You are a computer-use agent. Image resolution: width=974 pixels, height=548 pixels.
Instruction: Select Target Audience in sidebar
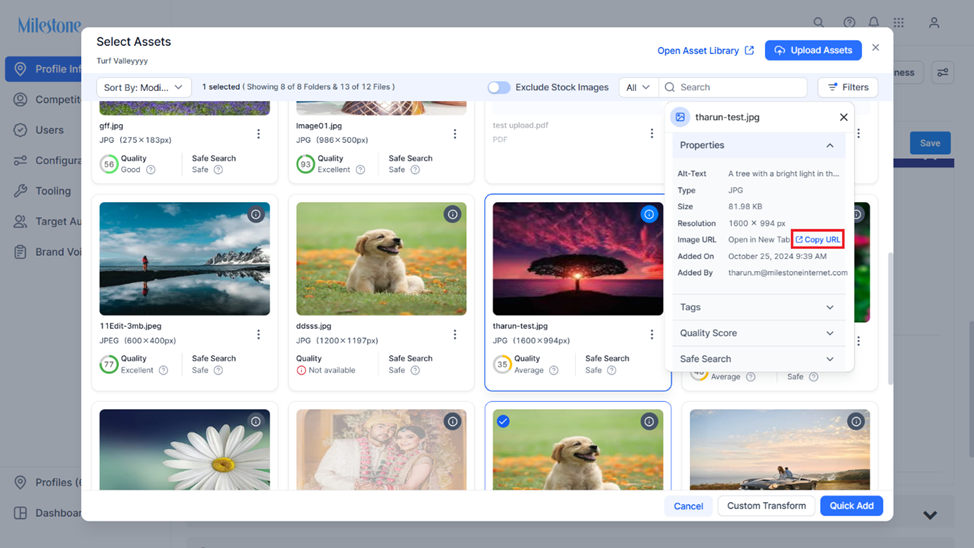[47, 221]
